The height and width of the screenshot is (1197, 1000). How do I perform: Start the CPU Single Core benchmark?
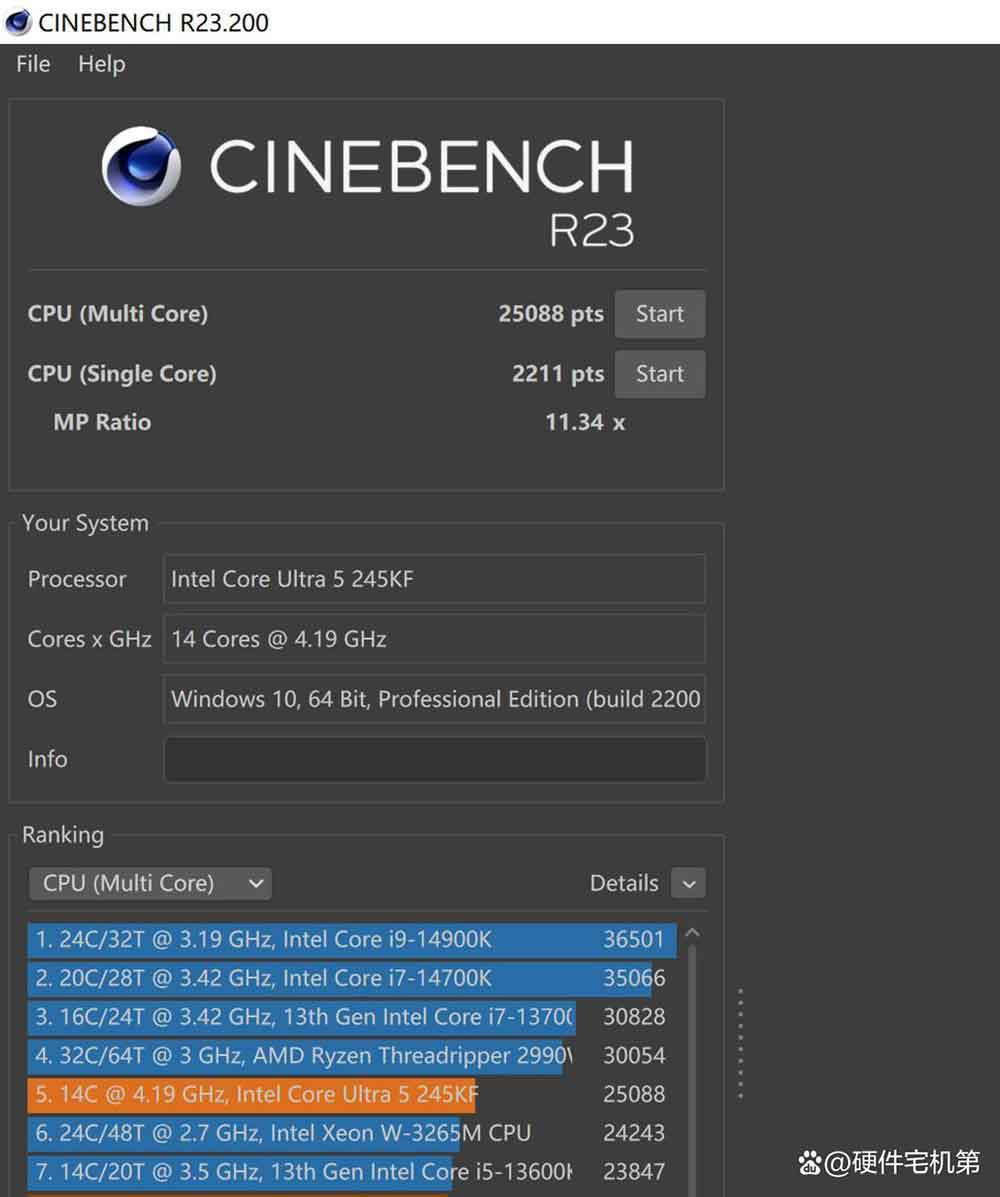pos(659,374)
